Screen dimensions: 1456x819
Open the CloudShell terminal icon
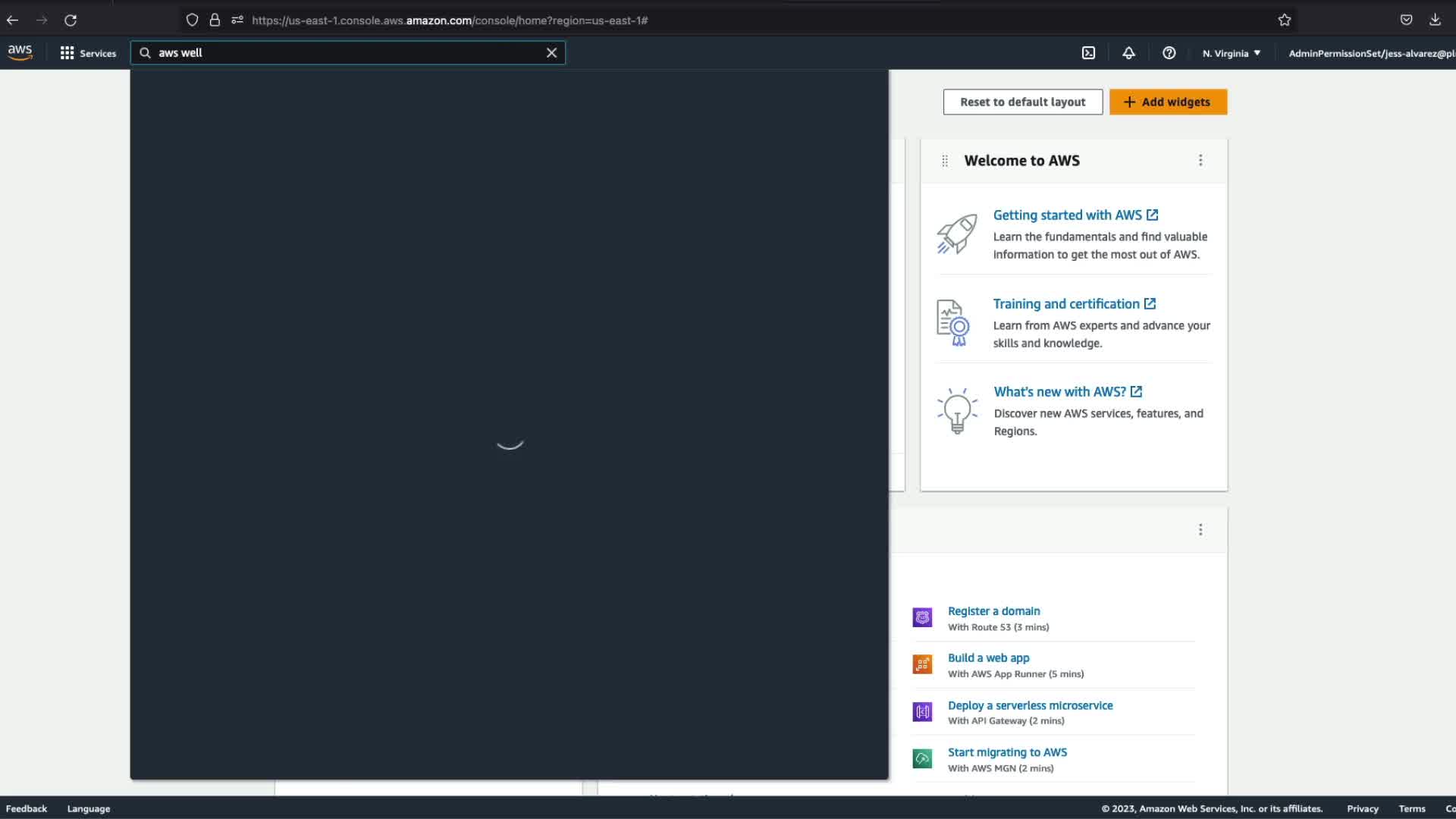[1088, 53]
